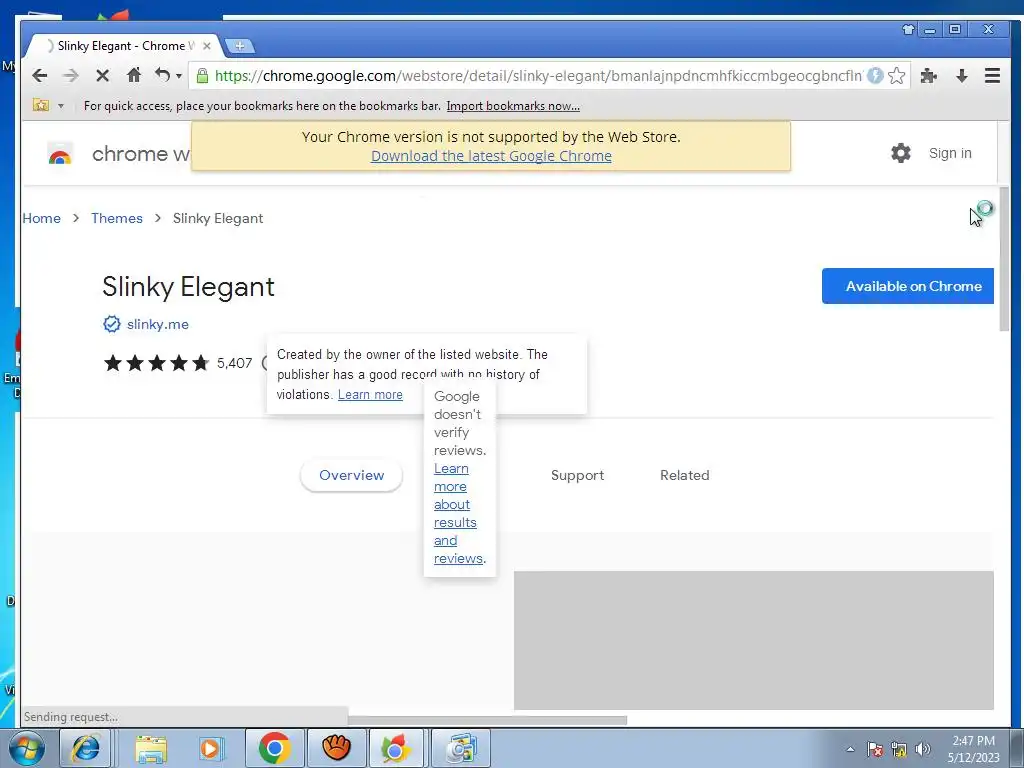This screenshot has width=1024, height=768.
Task: Go to the home page icon
Action: [x=134, y=75]
